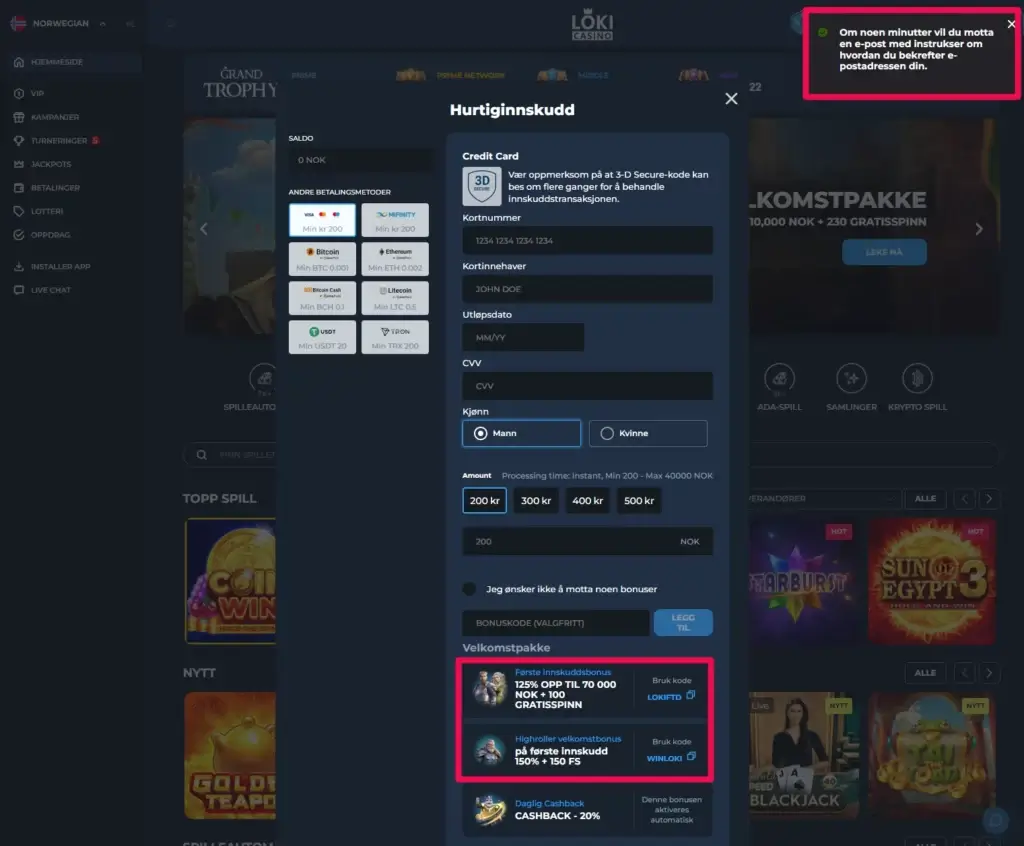This screenshot has width=1024, height=846.
Task: Select the TRON payment method
Action: click(x=395, y=337)
